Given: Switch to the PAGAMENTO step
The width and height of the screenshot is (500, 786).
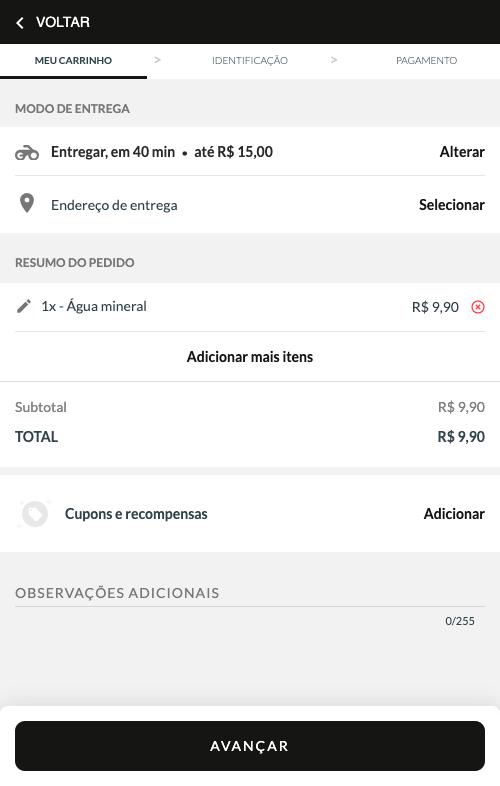Looking at the screenshot, I should 426,61.
